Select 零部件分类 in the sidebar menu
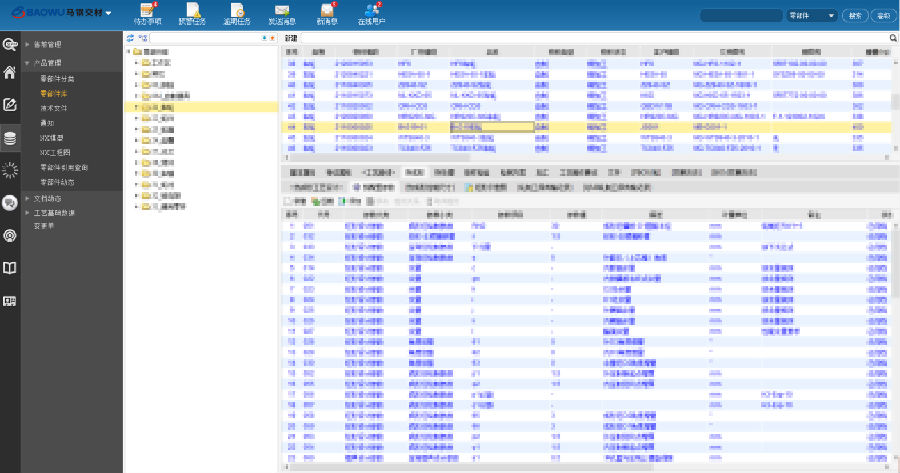Viewport: 900px width, 473px height. coord(57,78)
